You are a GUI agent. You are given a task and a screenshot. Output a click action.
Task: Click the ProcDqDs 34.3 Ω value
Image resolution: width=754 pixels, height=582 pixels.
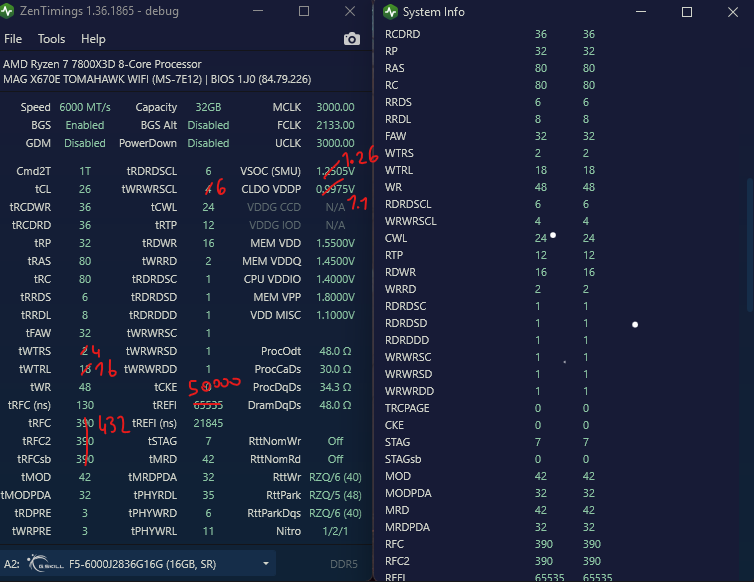click(x=335, y=387)
